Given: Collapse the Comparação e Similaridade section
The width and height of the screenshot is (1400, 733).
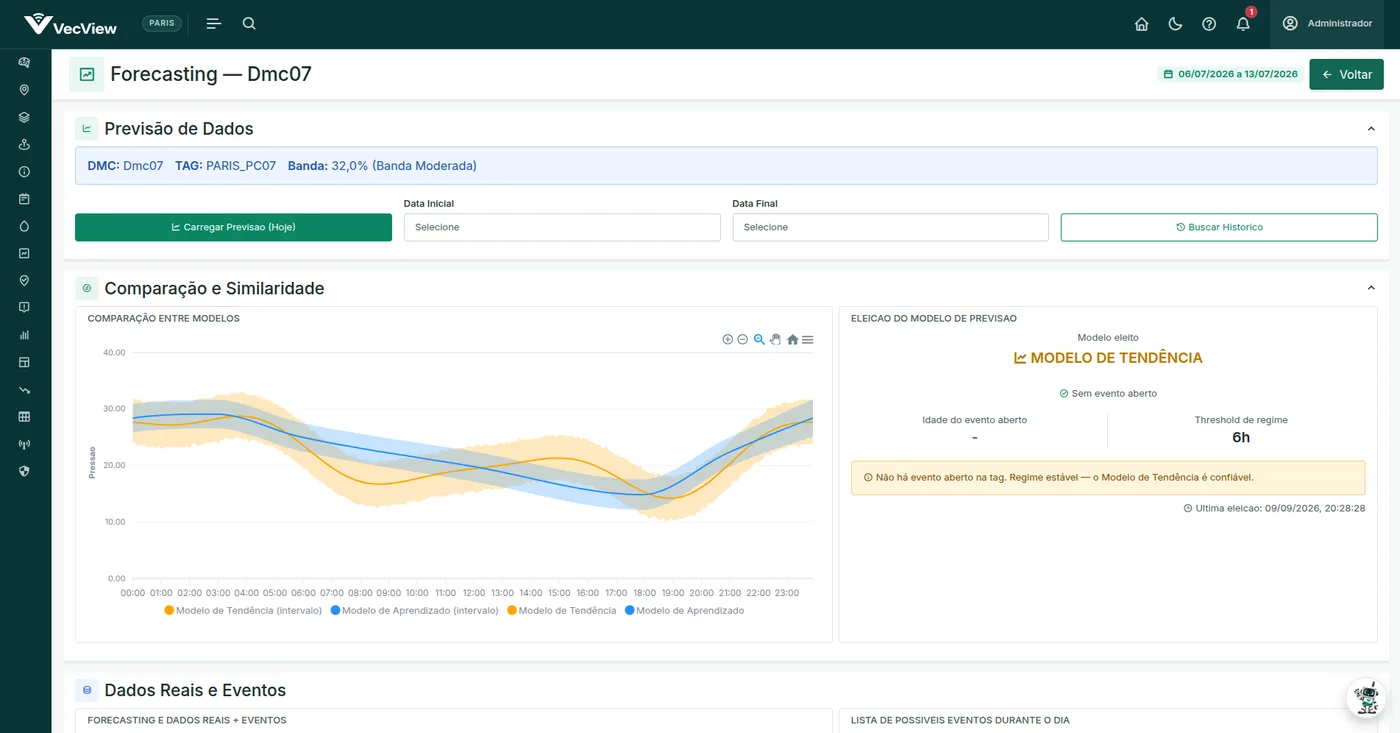Looking at the screenshot, I should point(1371,288).
